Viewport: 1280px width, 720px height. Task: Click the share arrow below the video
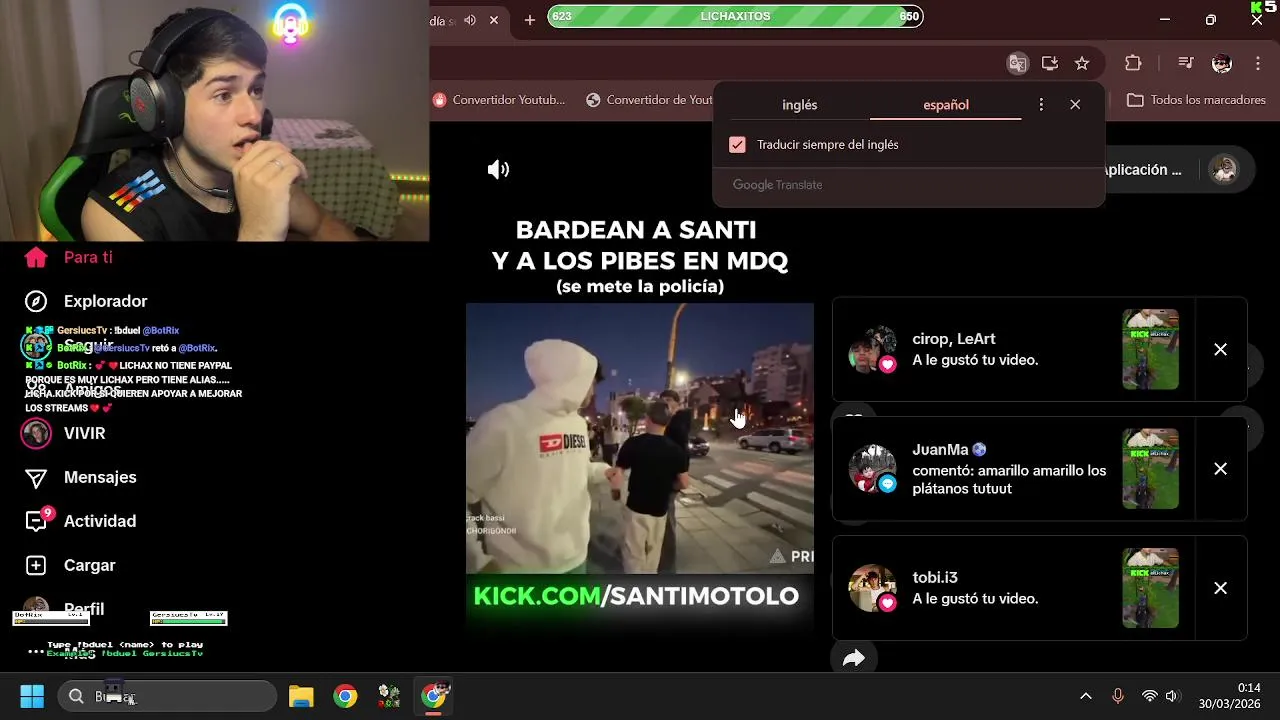[853, 657]
